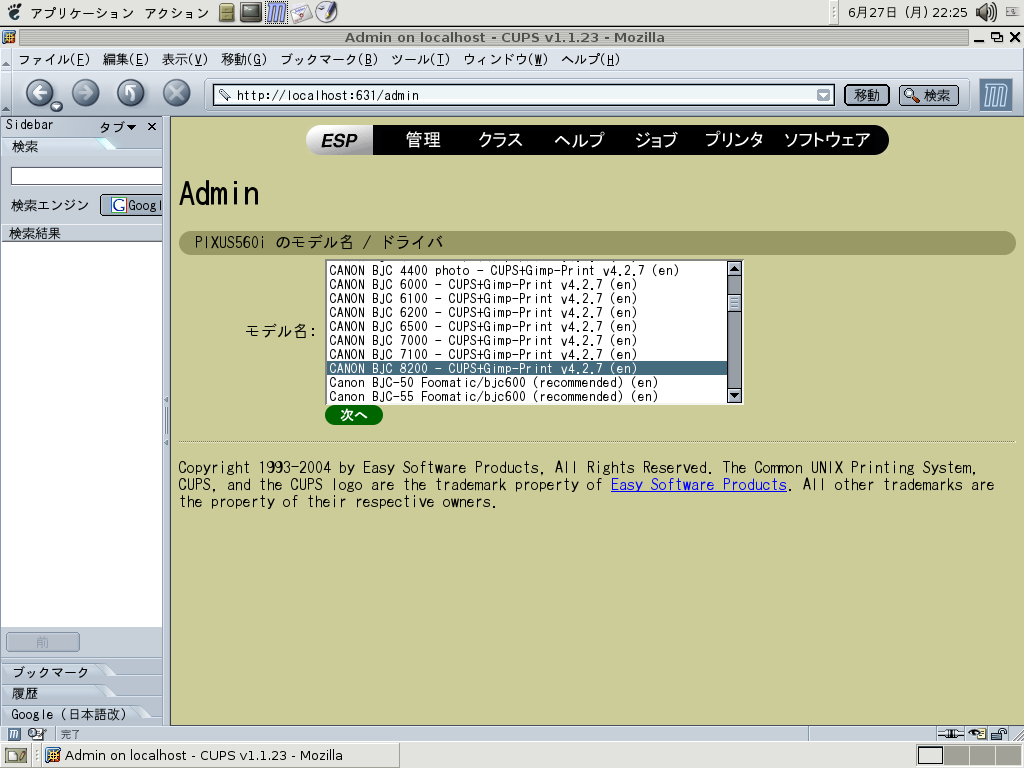Open the ツール(T) menu

(x=421, y=59)
